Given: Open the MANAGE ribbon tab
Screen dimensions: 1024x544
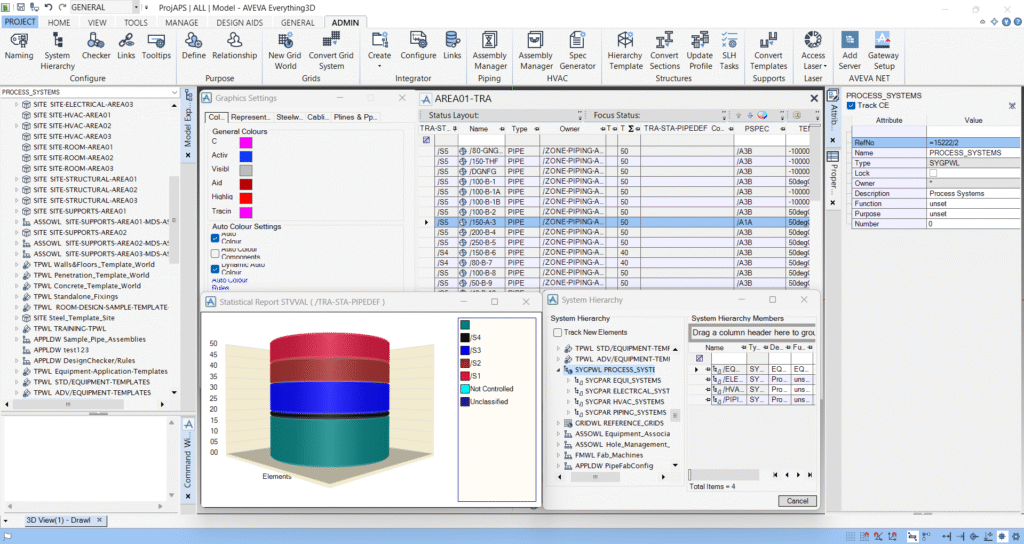Looking at the screenshot, I should pyautogui.click(x=182, y=22).
